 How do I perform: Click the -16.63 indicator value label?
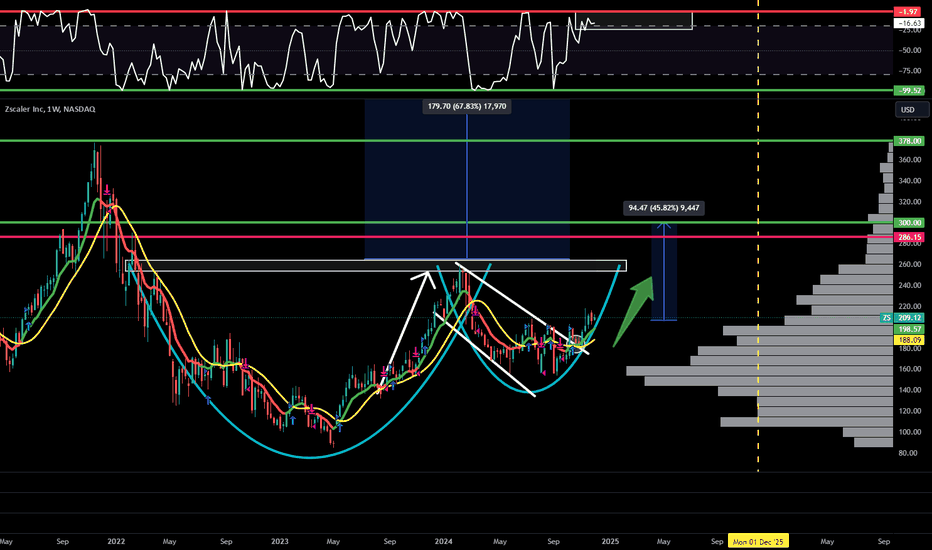[909, 23]
